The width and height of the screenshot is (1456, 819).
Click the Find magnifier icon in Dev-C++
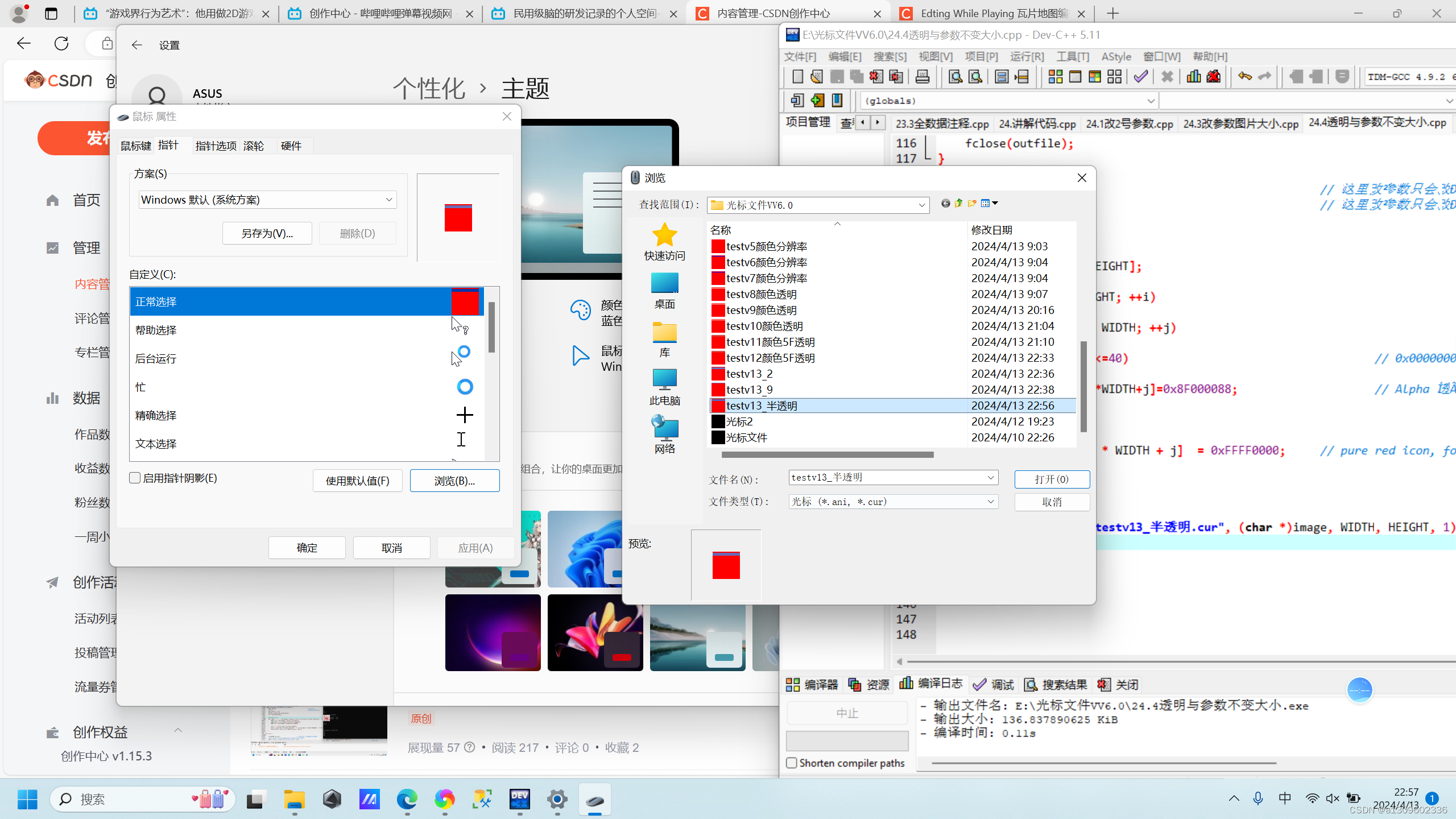(954, 76)
